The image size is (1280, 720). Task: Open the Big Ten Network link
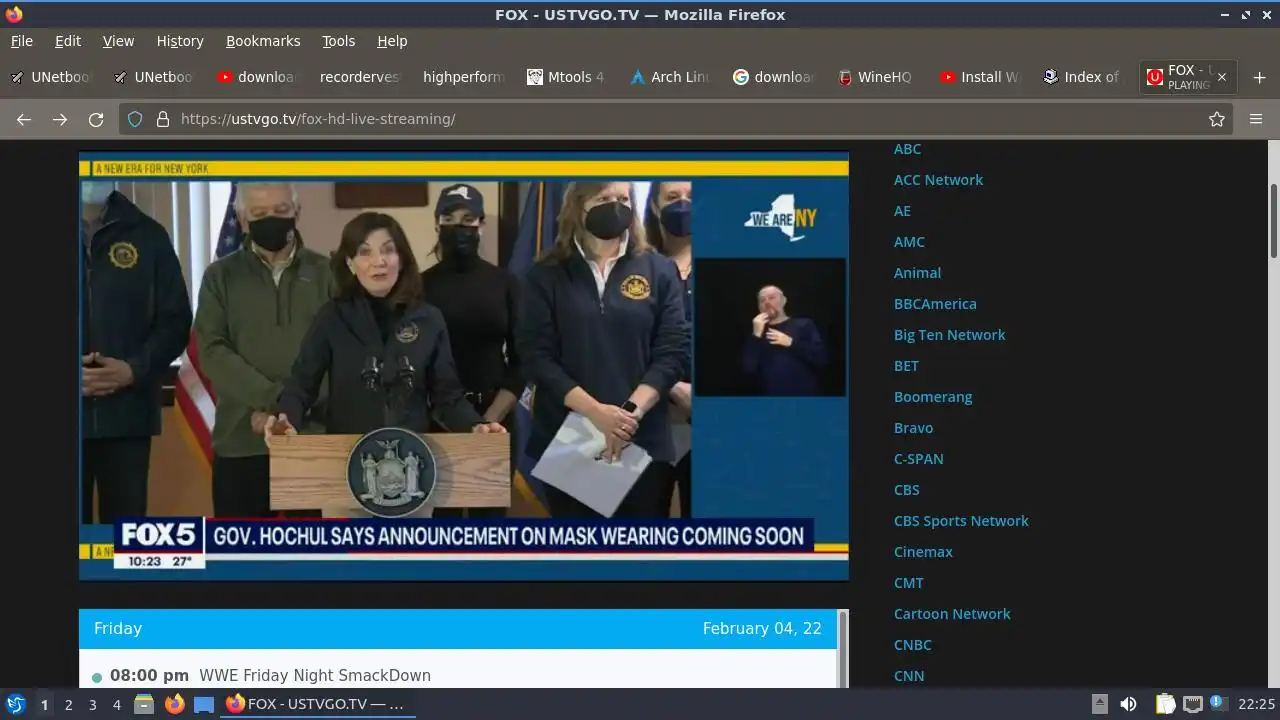949,335
